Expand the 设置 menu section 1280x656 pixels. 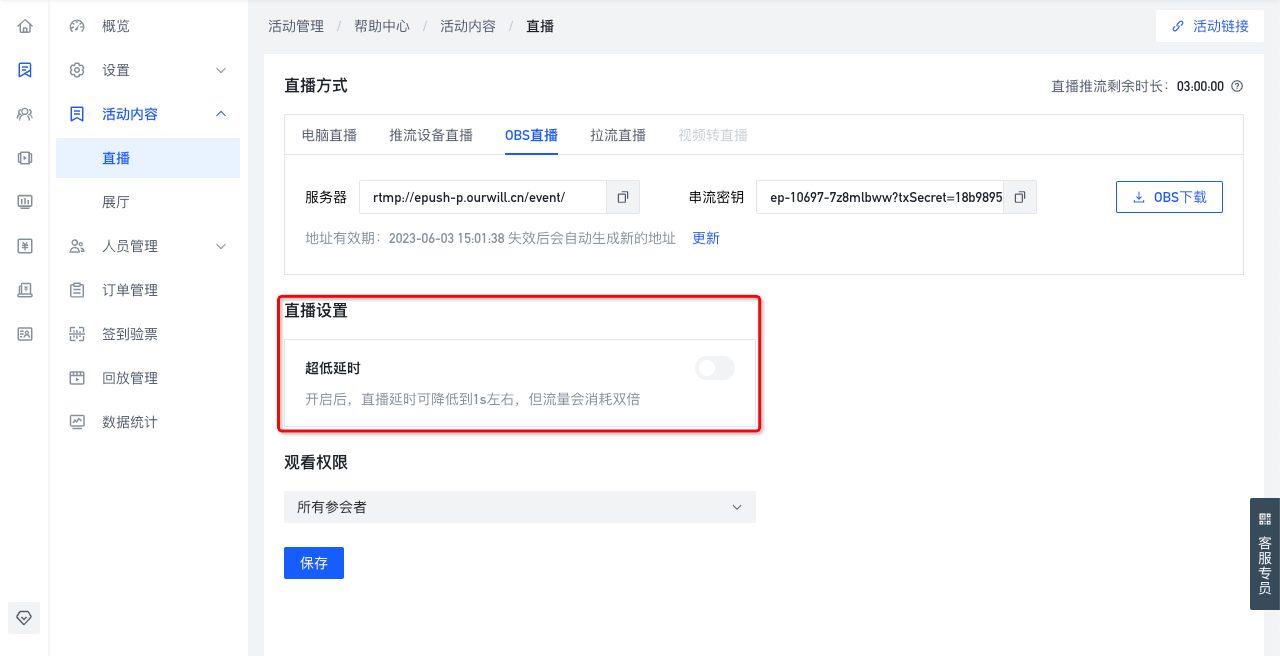coord(148,70)
